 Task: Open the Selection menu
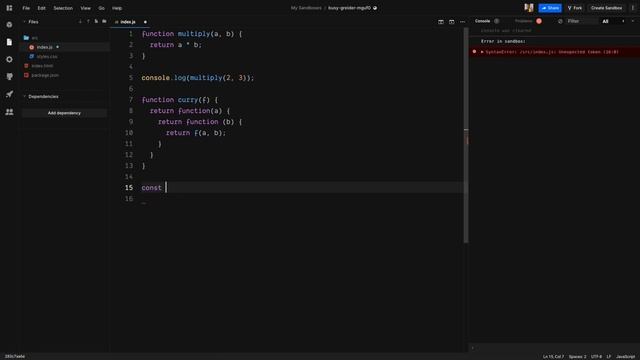tap(63, 8)
